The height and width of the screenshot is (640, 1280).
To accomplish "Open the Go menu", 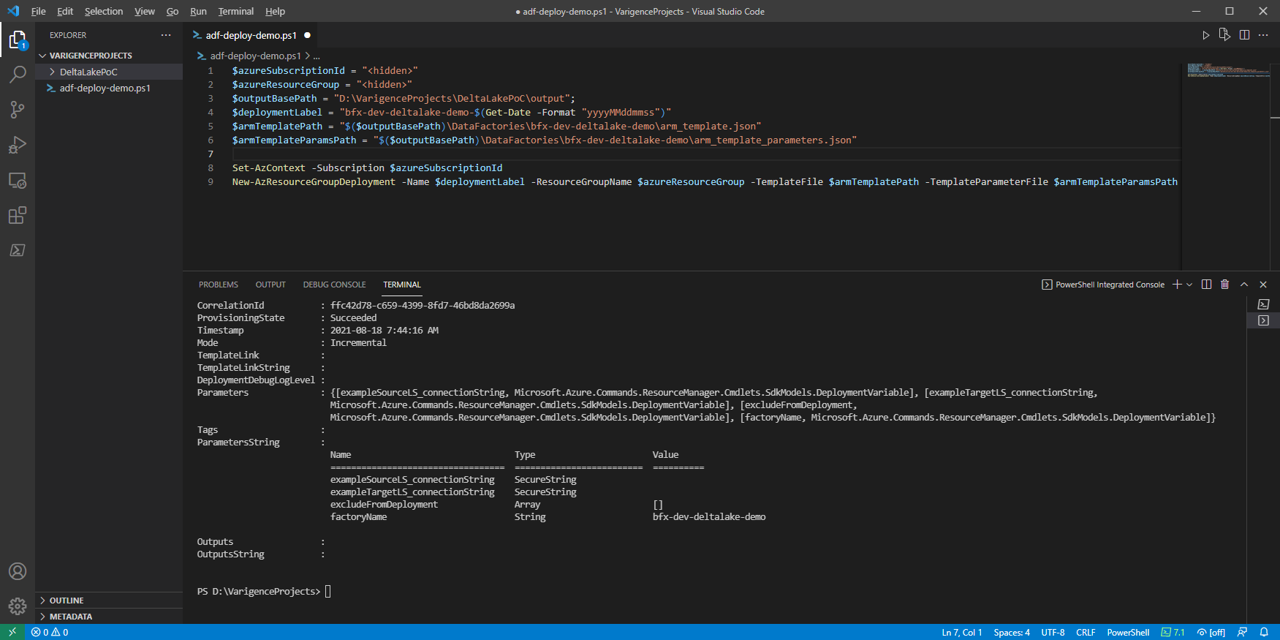I will pos(172,11).
